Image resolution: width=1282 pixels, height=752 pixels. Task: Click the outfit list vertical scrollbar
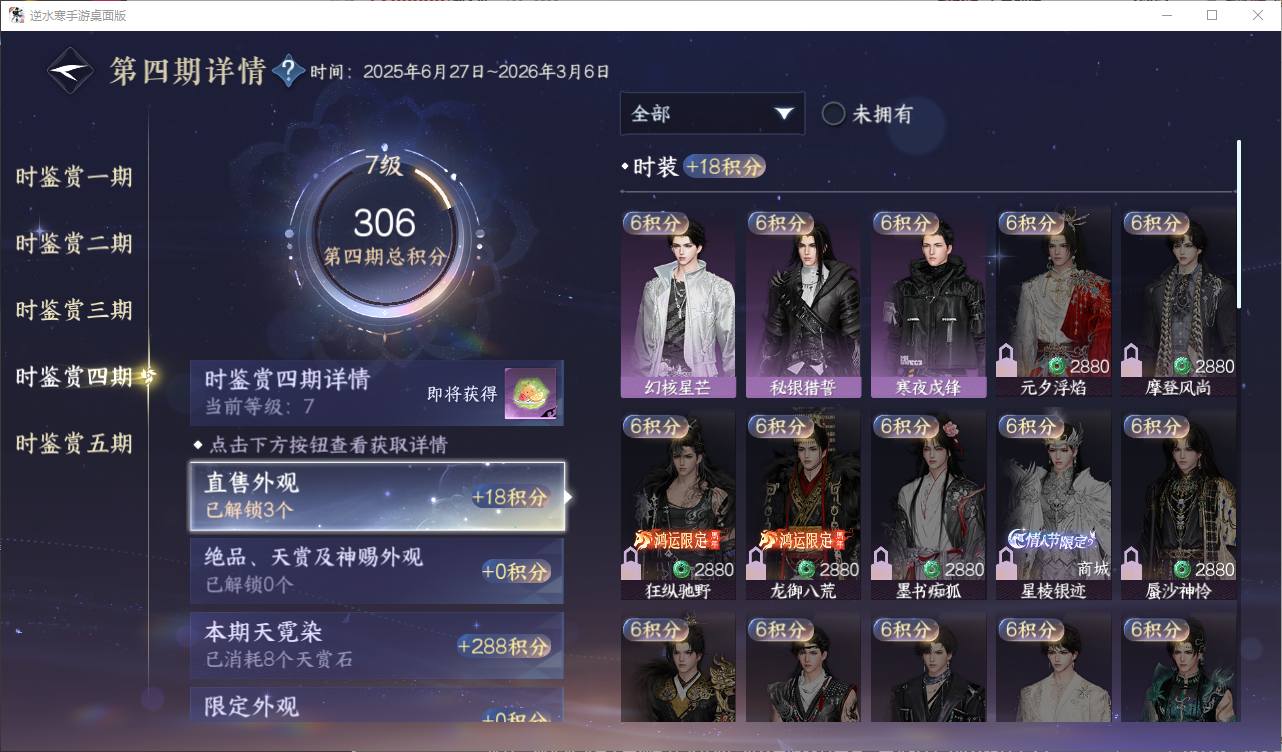1239,224
